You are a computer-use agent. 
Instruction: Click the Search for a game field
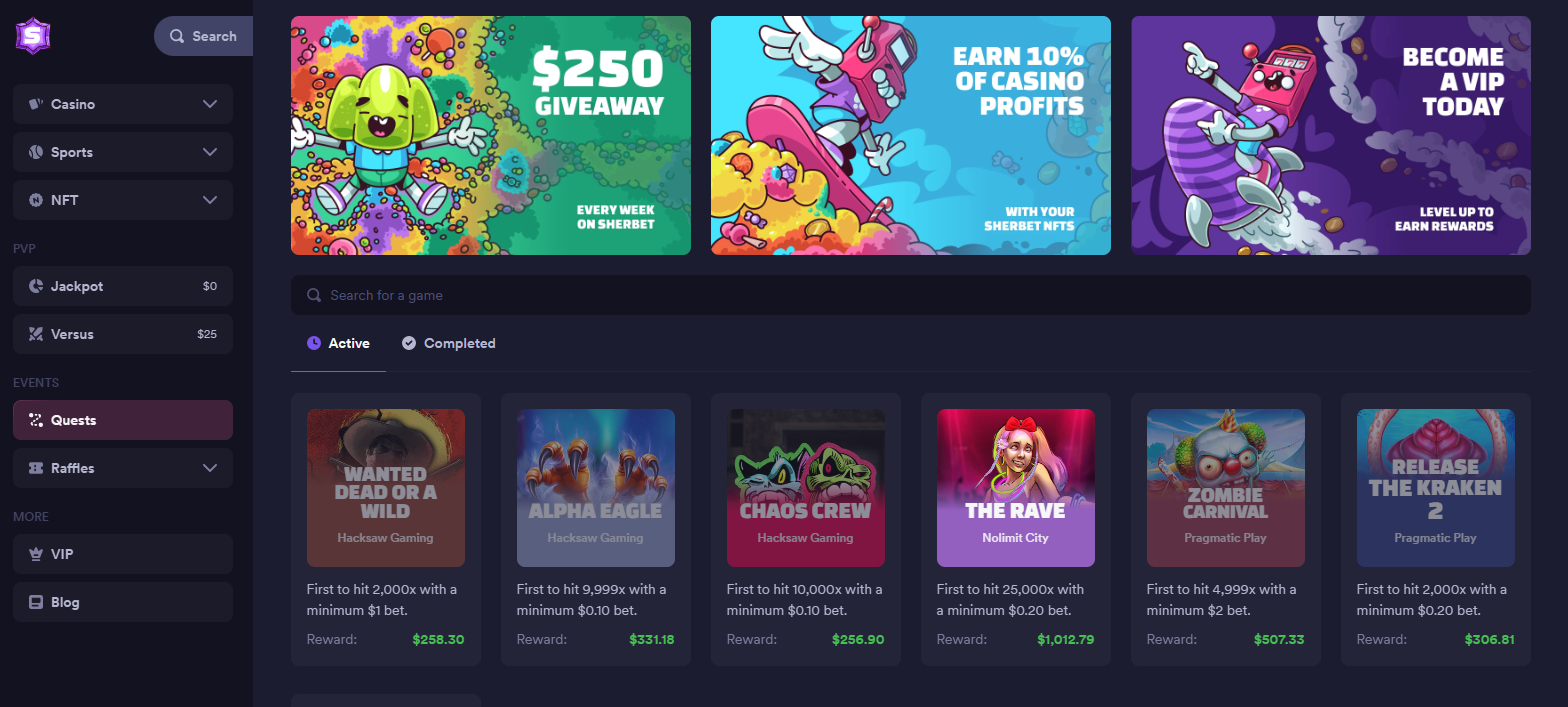910,295
